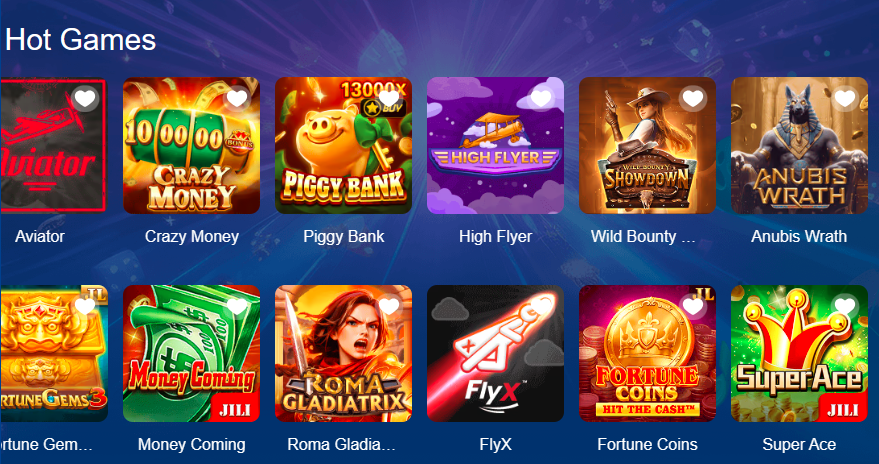
Task: Click the Piggy Bank title label
Action: pyautogui.click(x=344, y=236)
